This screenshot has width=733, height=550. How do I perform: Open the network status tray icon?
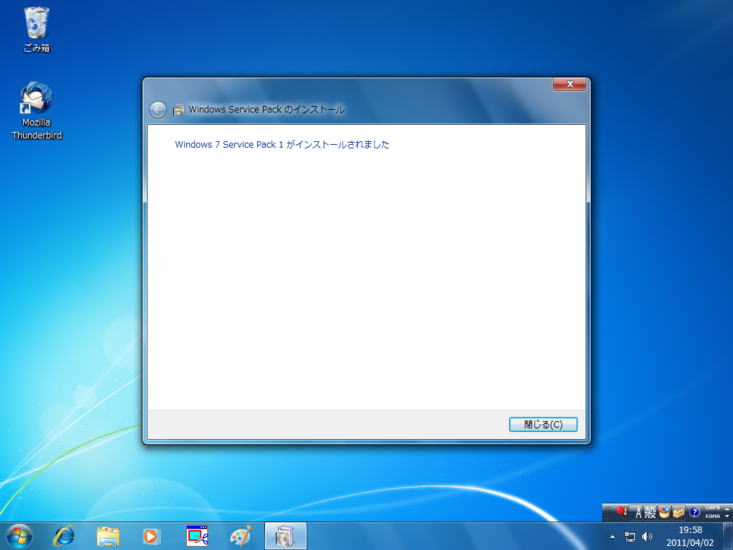click(x=630, y=537)
